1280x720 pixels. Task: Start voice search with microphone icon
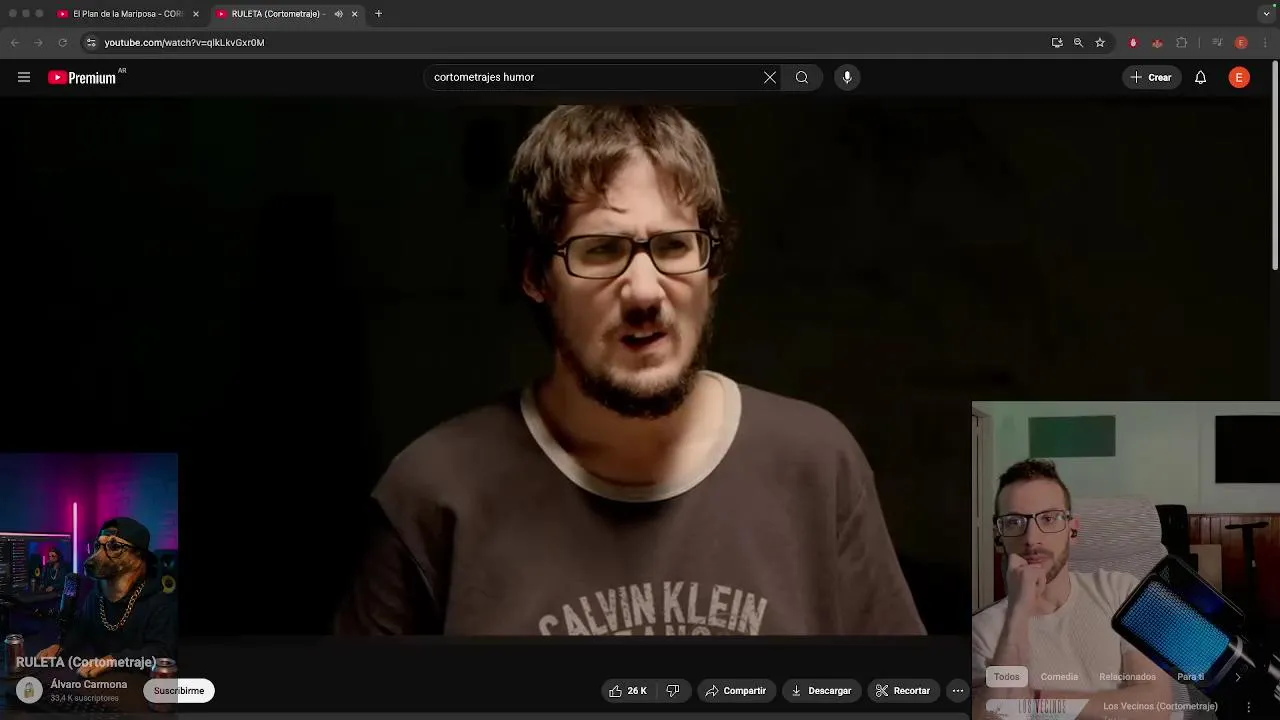click(847, 77)
